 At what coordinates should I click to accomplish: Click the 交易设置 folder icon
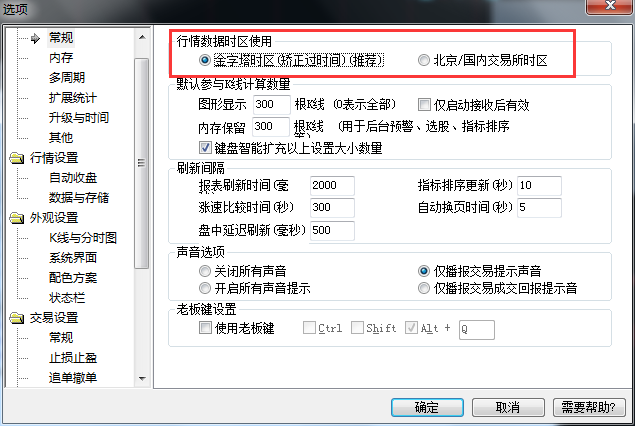17,318
